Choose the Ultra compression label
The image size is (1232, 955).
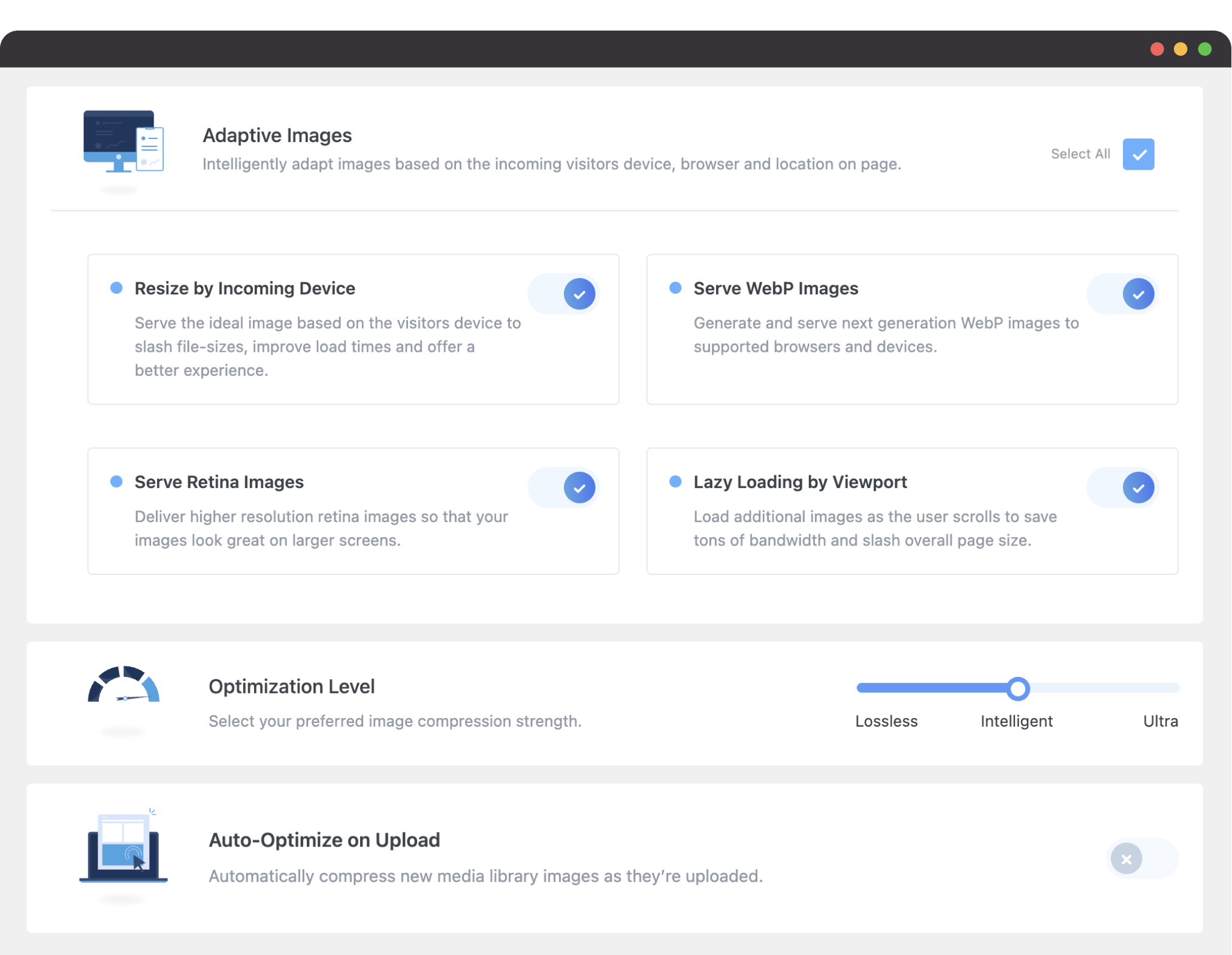coord(1160,721)
